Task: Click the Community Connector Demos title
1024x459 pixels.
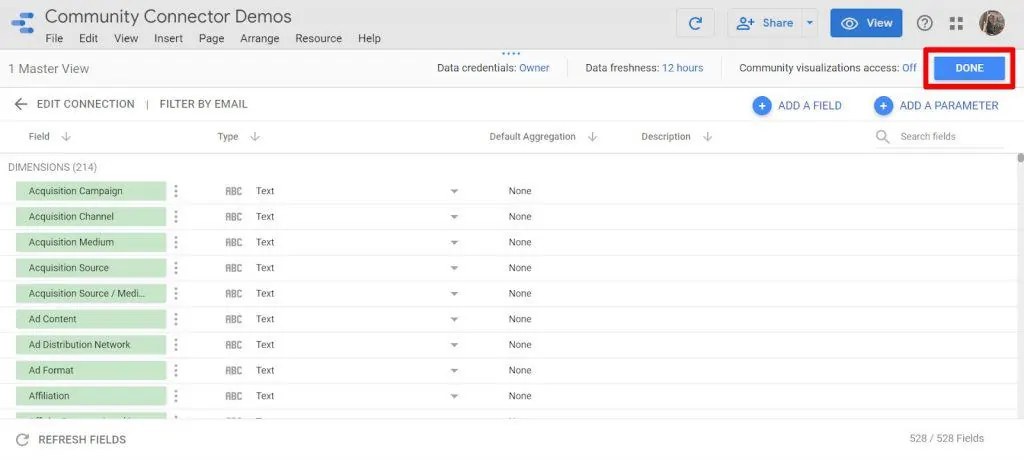Action: coord(168,16)
